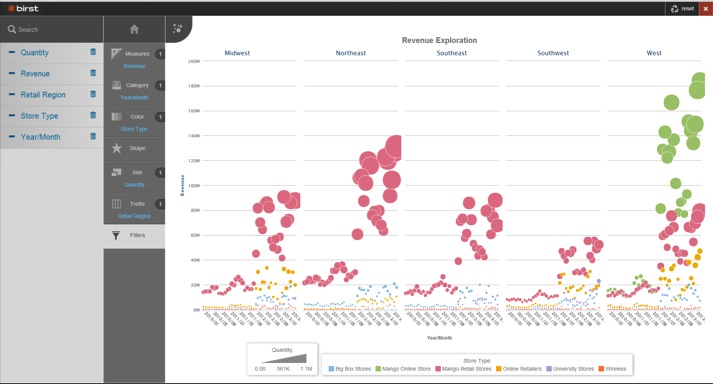The height and width of the screenshot is (384, 713).
Task: Click the Revenue Exploration chart title
Action: pos(439,40)
